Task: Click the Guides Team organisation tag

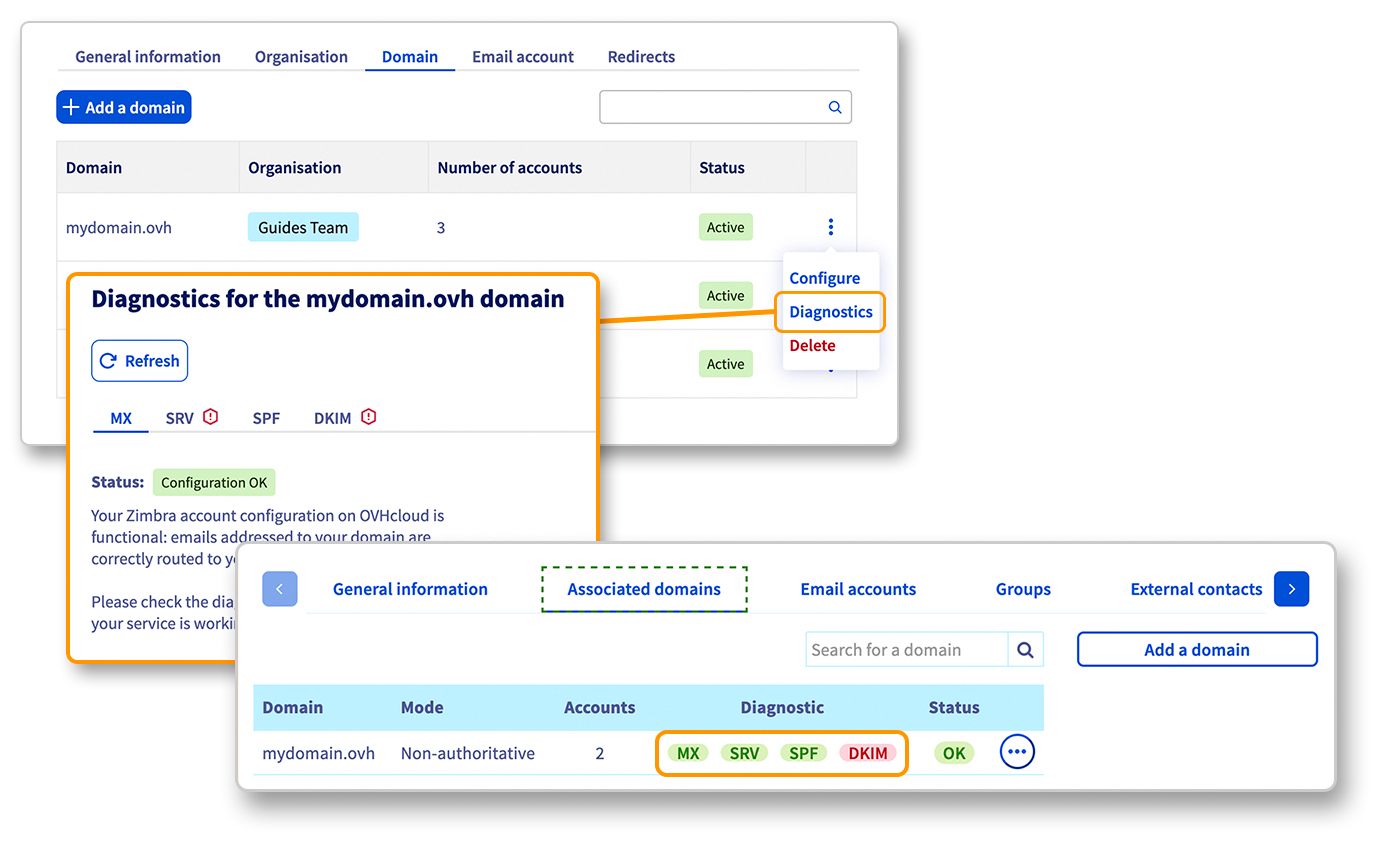Action: click(303, 227)
